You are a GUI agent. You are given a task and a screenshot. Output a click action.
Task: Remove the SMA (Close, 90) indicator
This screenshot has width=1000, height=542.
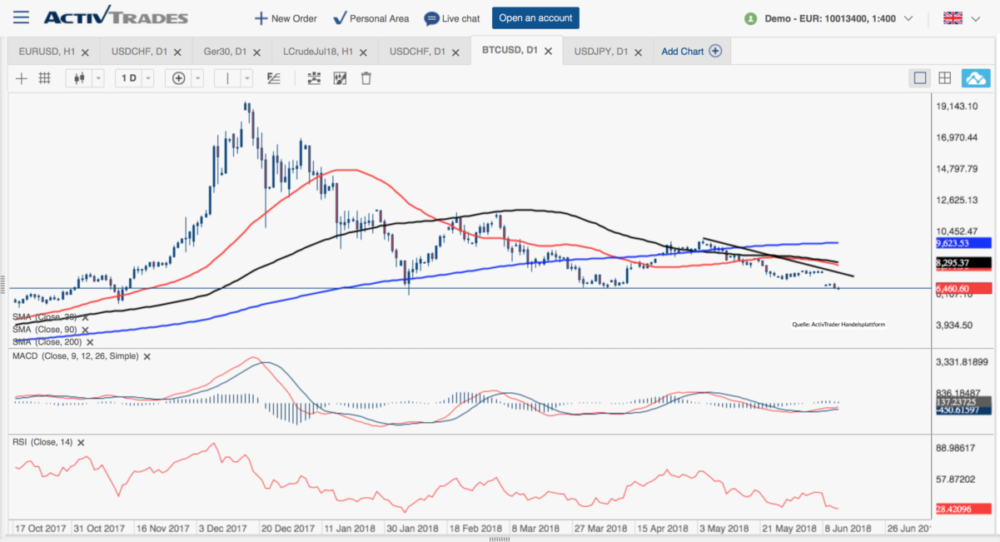click(85, 330)
